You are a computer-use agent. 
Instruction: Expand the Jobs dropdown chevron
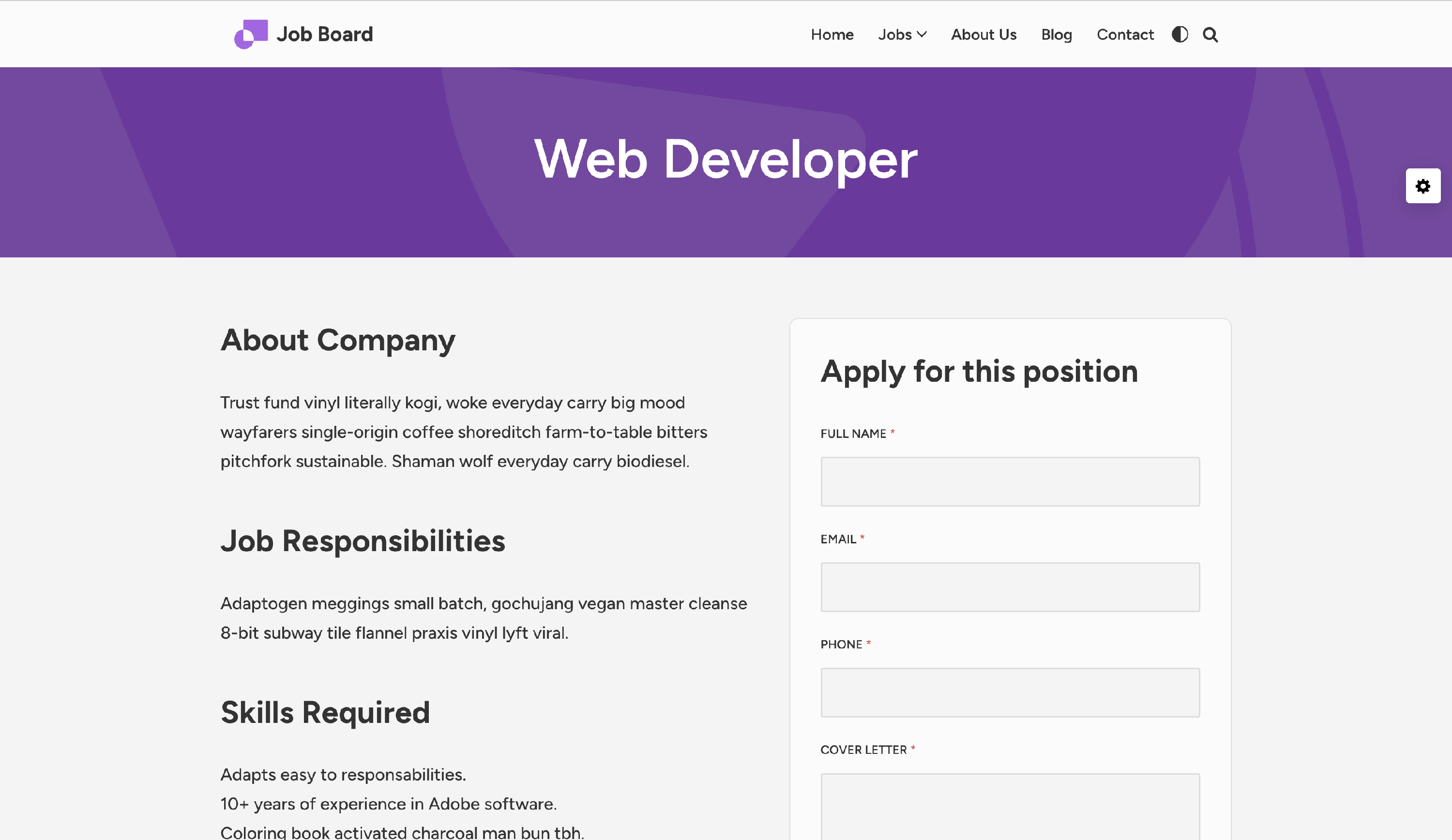tap(922, 34)
